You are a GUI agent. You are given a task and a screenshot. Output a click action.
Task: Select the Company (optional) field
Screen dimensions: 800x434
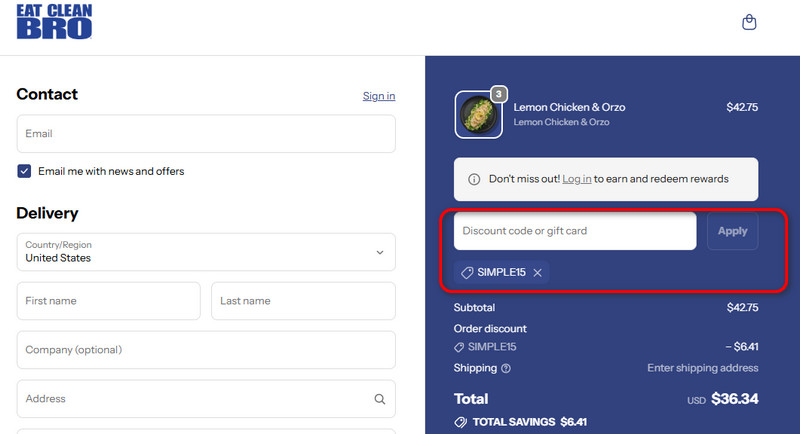pyautogui.click(x=206, y=350)
